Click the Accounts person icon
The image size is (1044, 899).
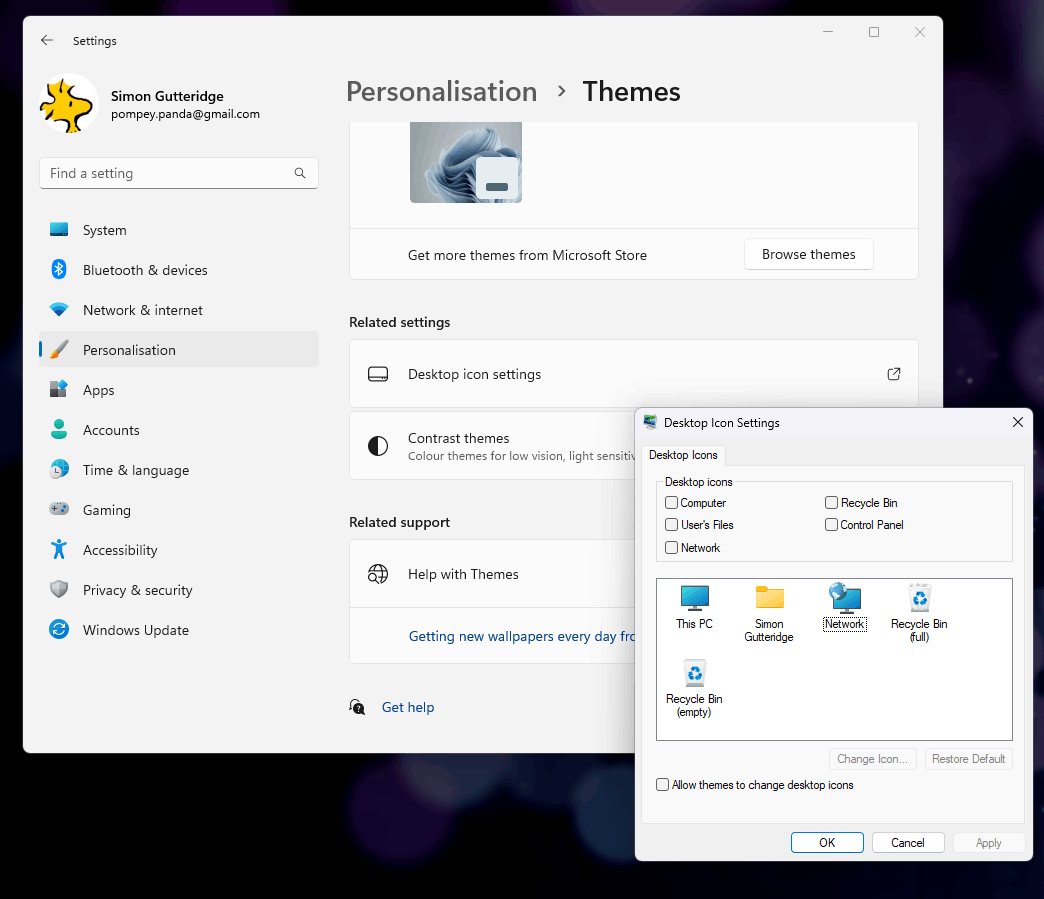(59, 430)
